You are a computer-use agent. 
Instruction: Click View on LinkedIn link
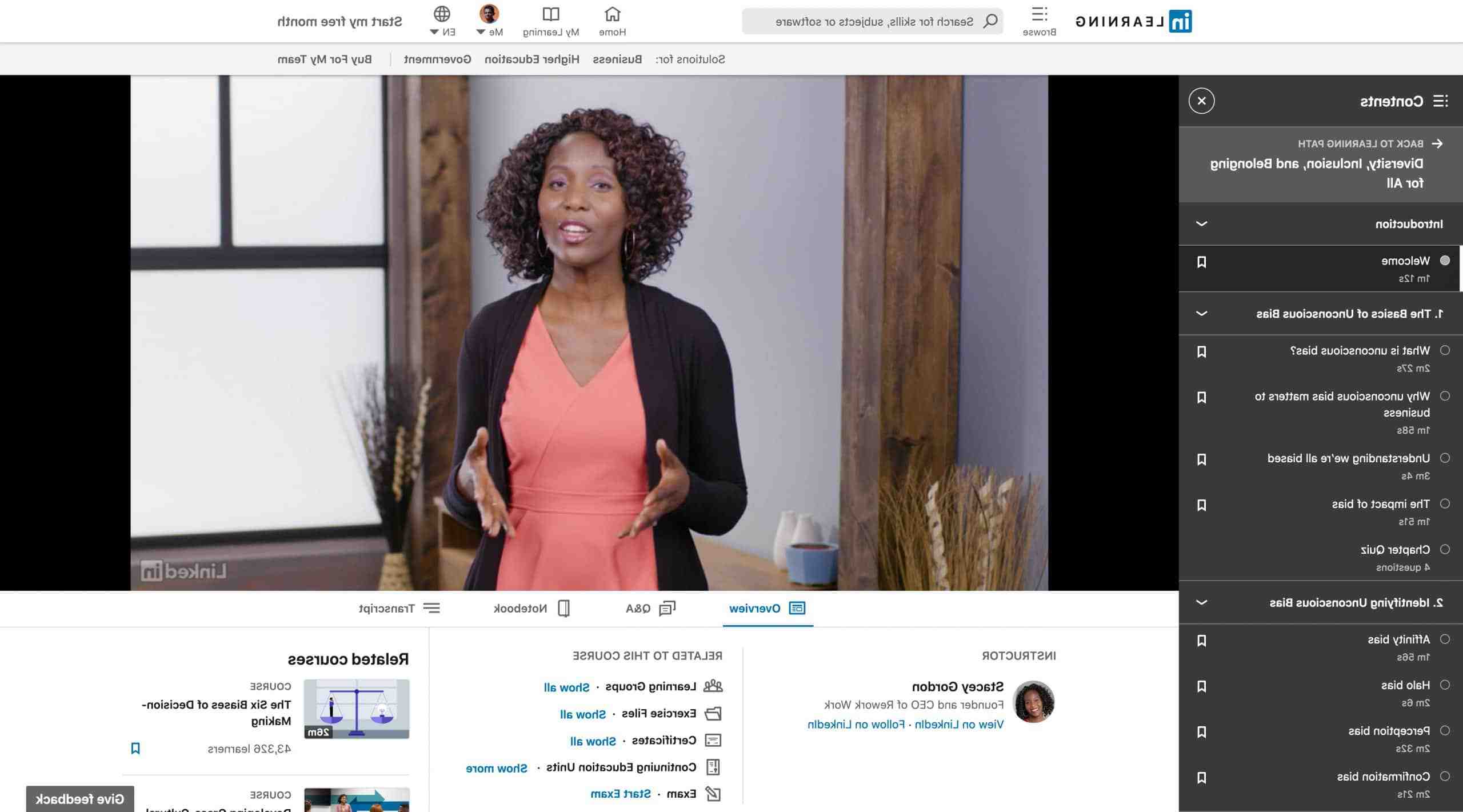click(959, 725)
